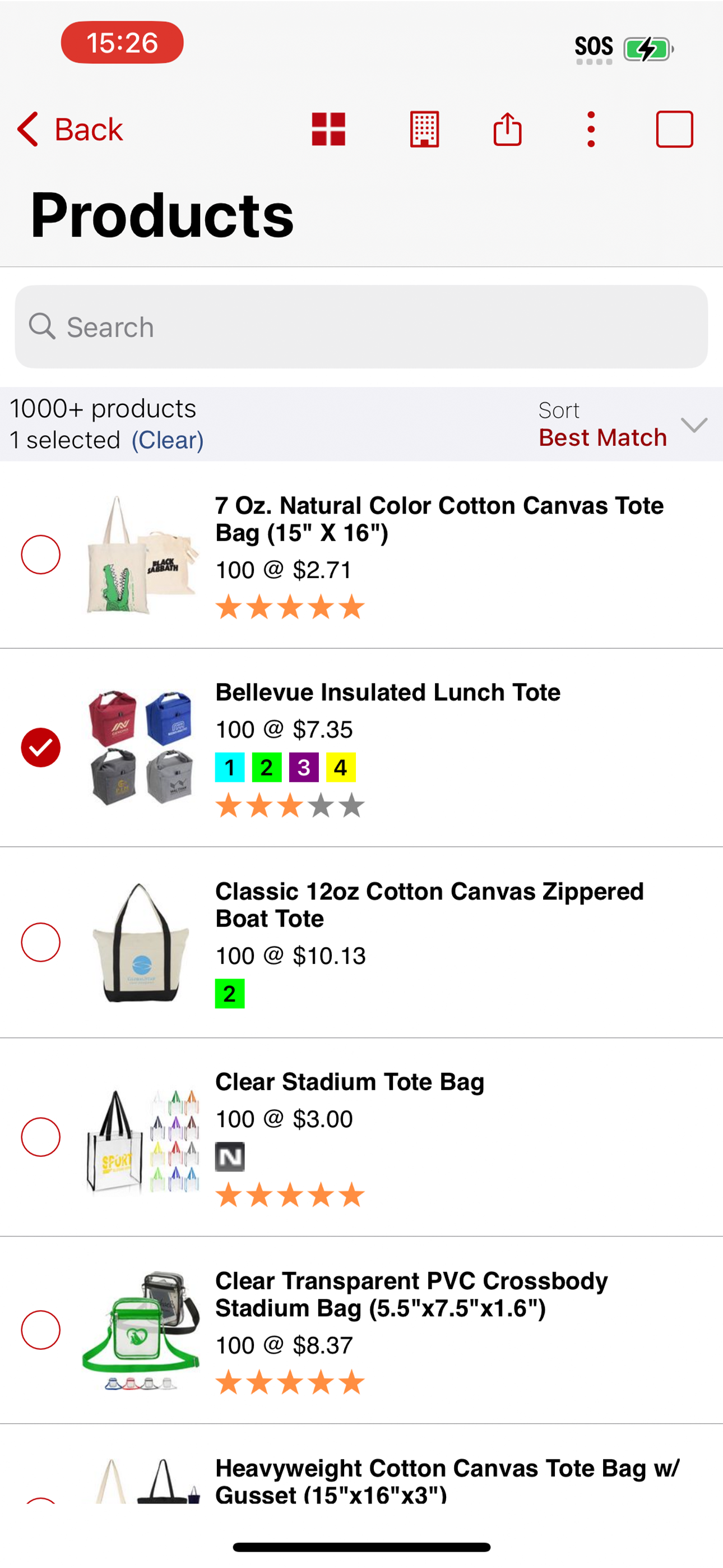The image size is (723, 1568).
Task: Focus the Search input field
Action: (x=361, y=327)
